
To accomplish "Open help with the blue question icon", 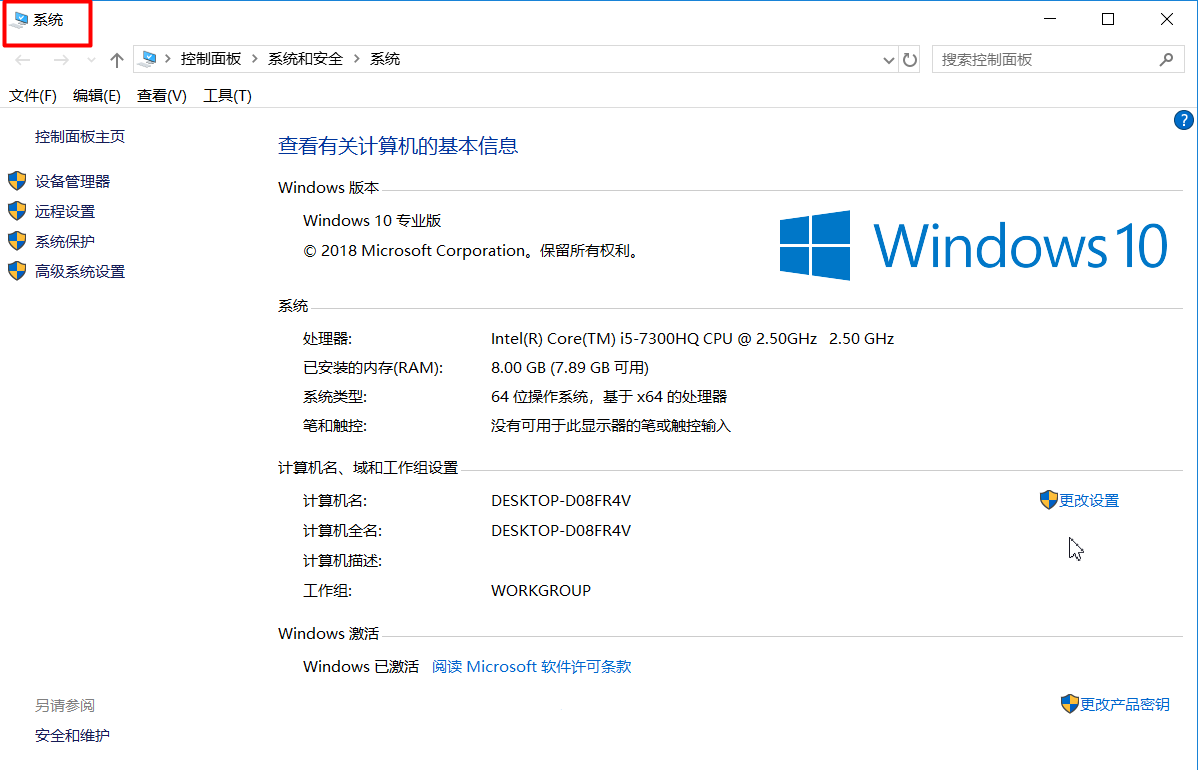I will 1183,120.
